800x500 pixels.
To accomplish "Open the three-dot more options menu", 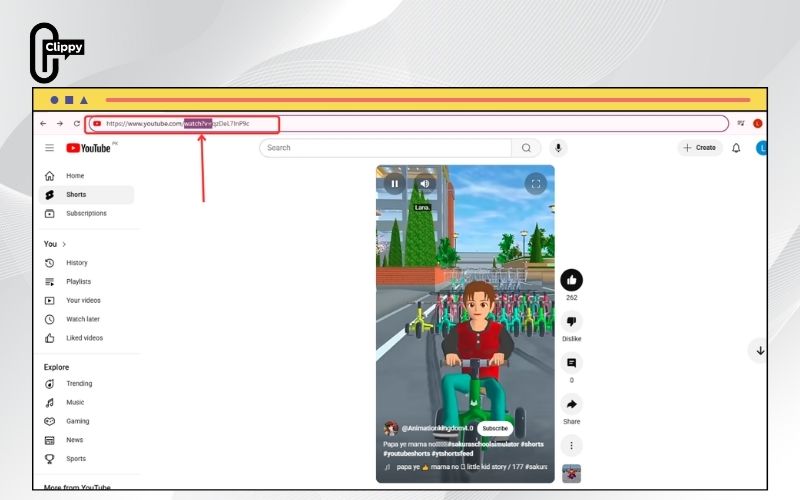I will [571, 445].
